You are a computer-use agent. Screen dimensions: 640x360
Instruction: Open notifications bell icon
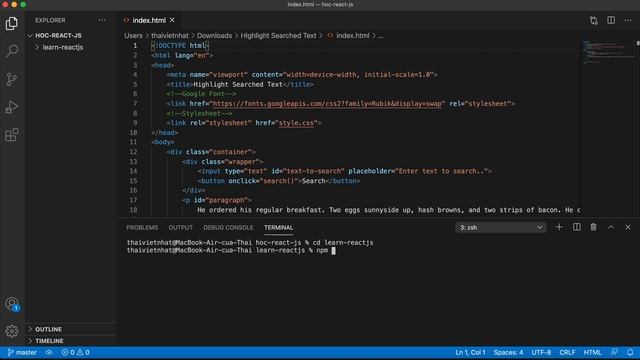point(630,353)
